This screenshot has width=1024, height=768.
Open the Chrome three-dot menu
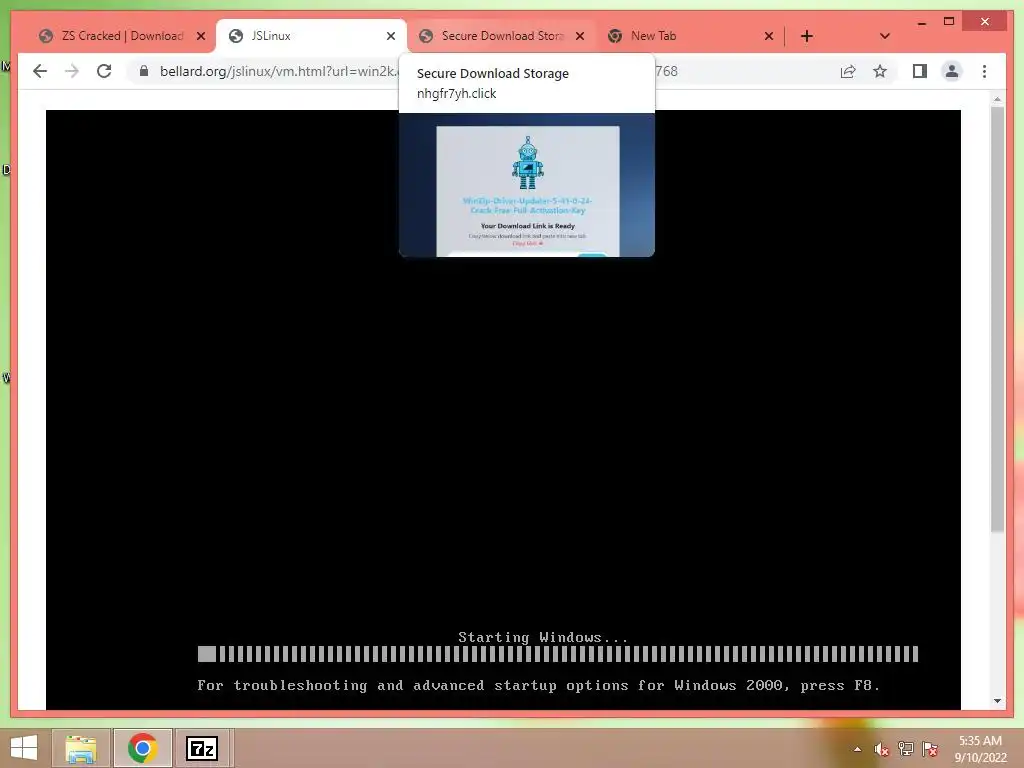tap(984, 71)
